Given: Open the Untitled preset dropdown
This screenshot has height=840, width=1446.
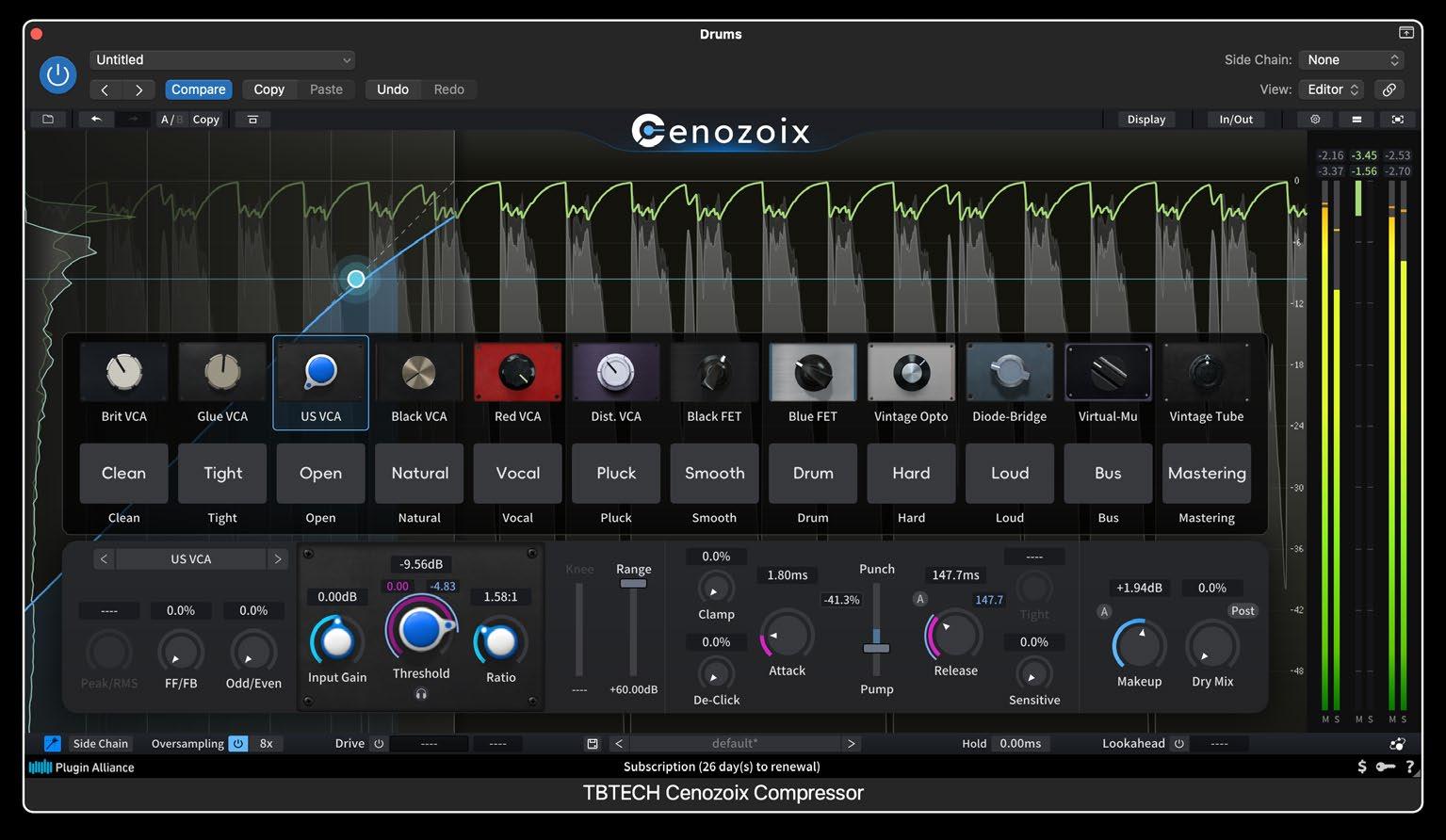Looking at the screenshot, I should (222, 59).
